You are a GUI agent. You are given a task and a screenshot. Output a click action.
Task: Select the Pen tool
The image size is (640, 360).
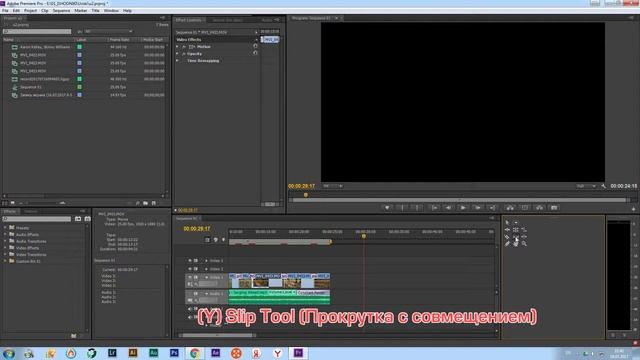coord(507,244)
